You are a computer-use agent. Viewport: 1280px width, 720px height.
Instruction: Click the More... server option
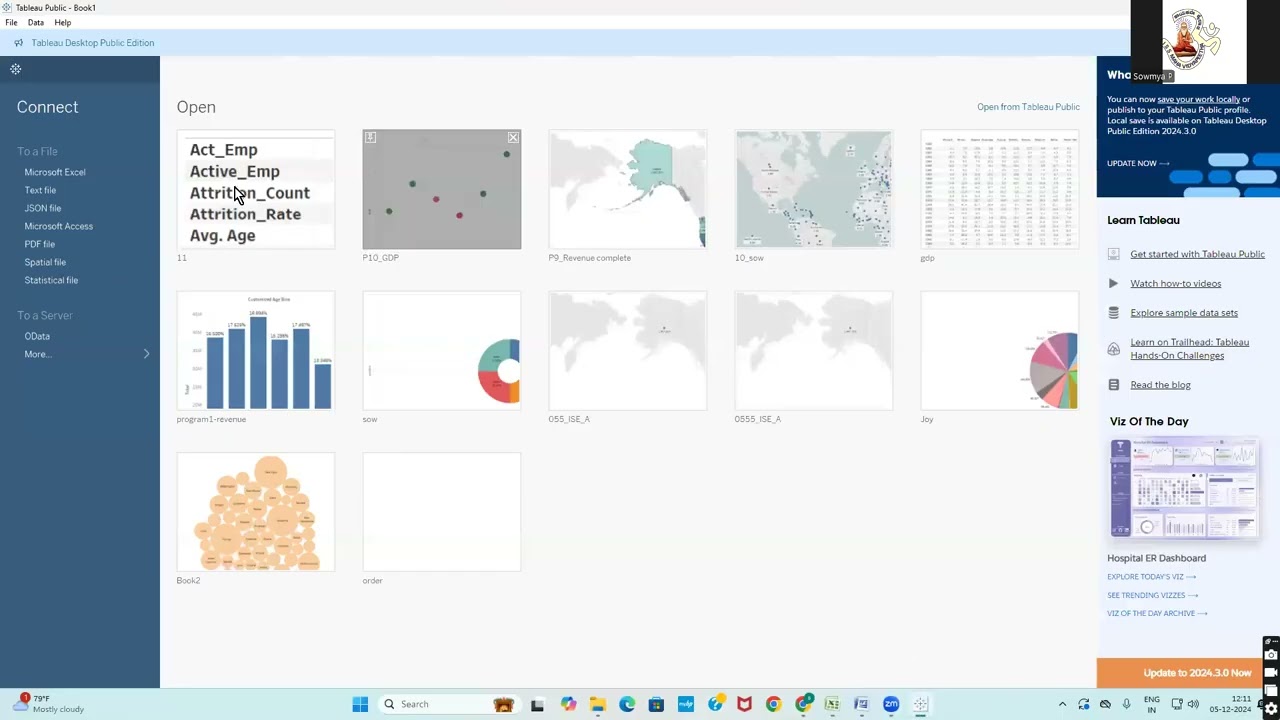pyautogui.click(x=36, y=354)
